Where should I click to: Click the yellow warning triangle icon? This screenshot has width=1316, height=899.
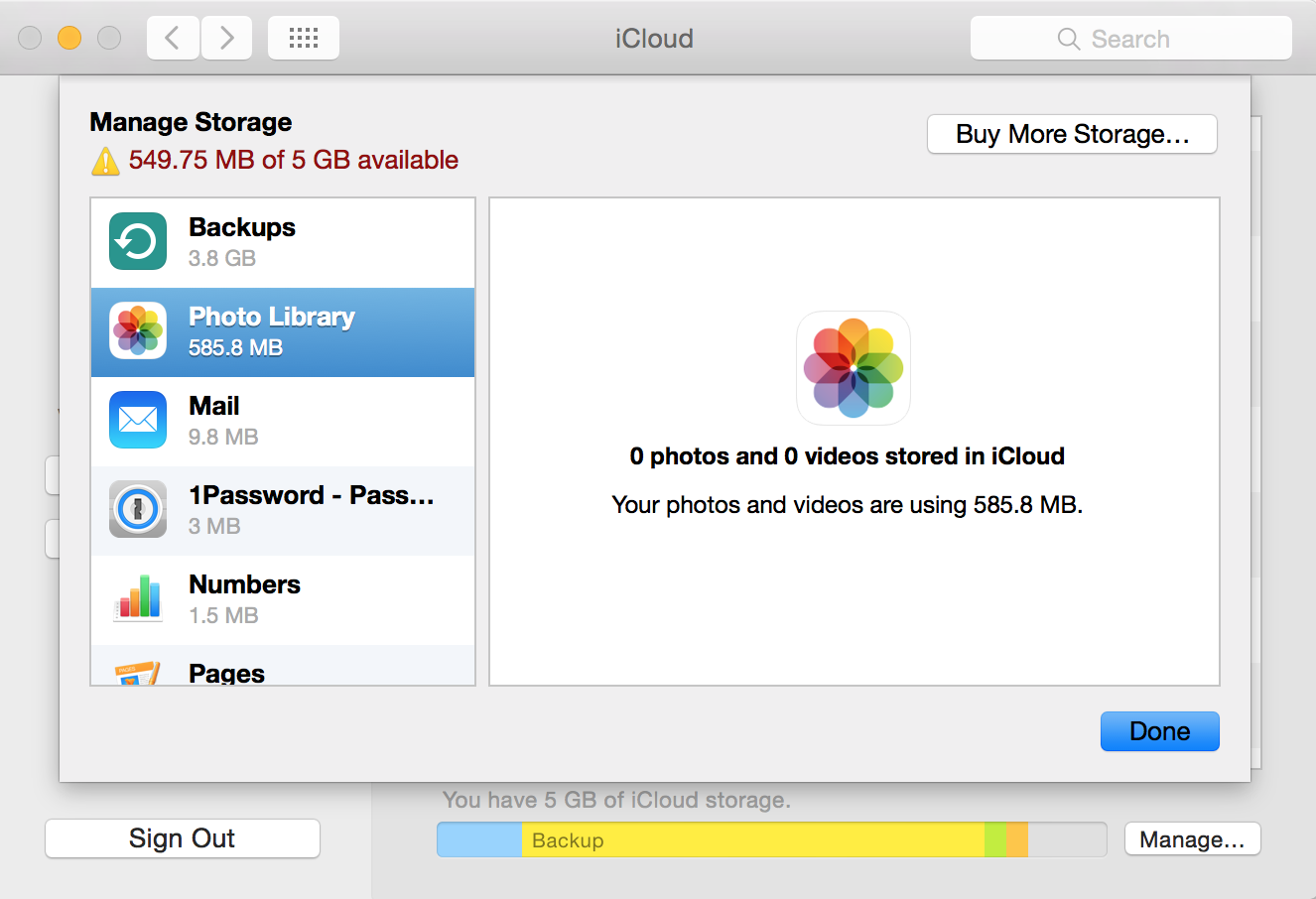[x=105, y=161]
